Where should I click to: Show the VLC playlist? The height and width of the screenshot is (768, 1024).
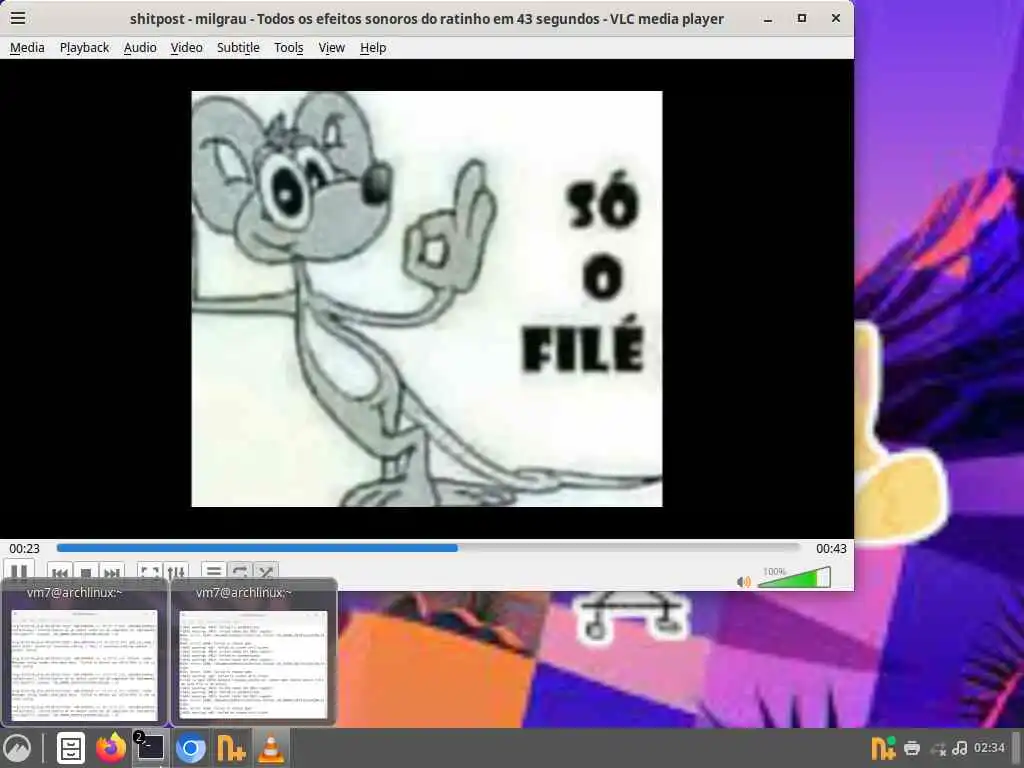[x=214, y=572]
